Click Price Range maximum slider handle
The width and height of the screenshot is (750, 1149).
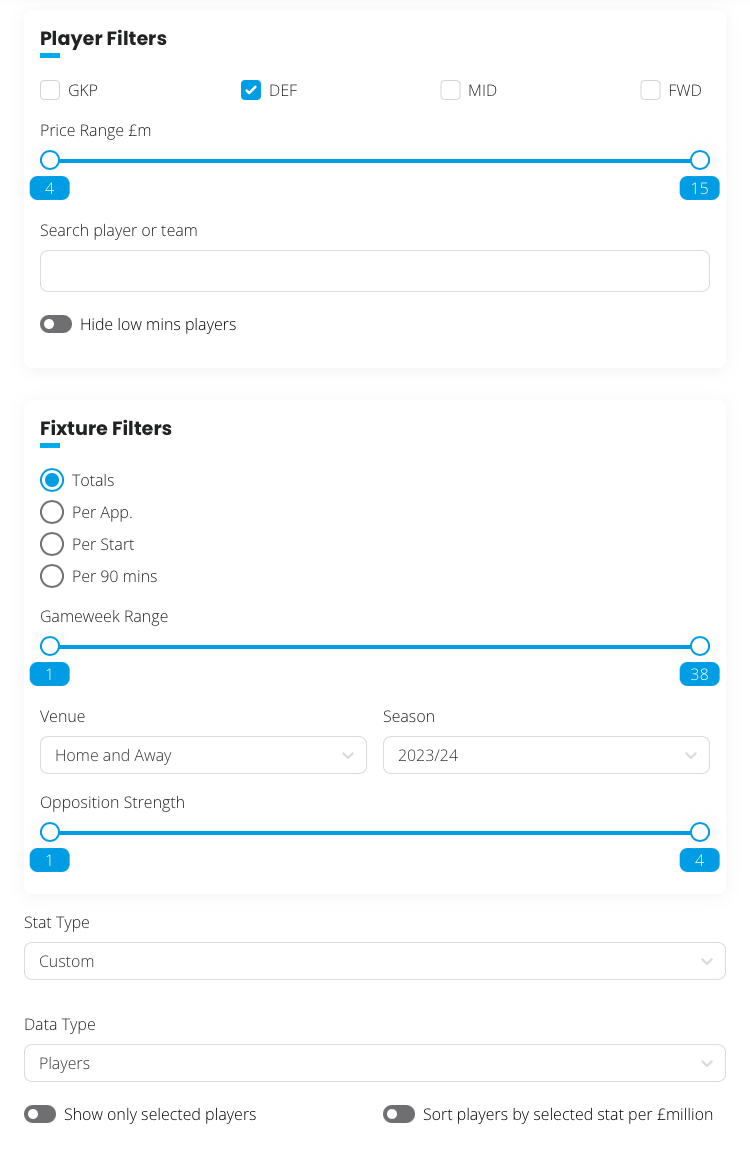pyautogui.click(x=700, y=160)
